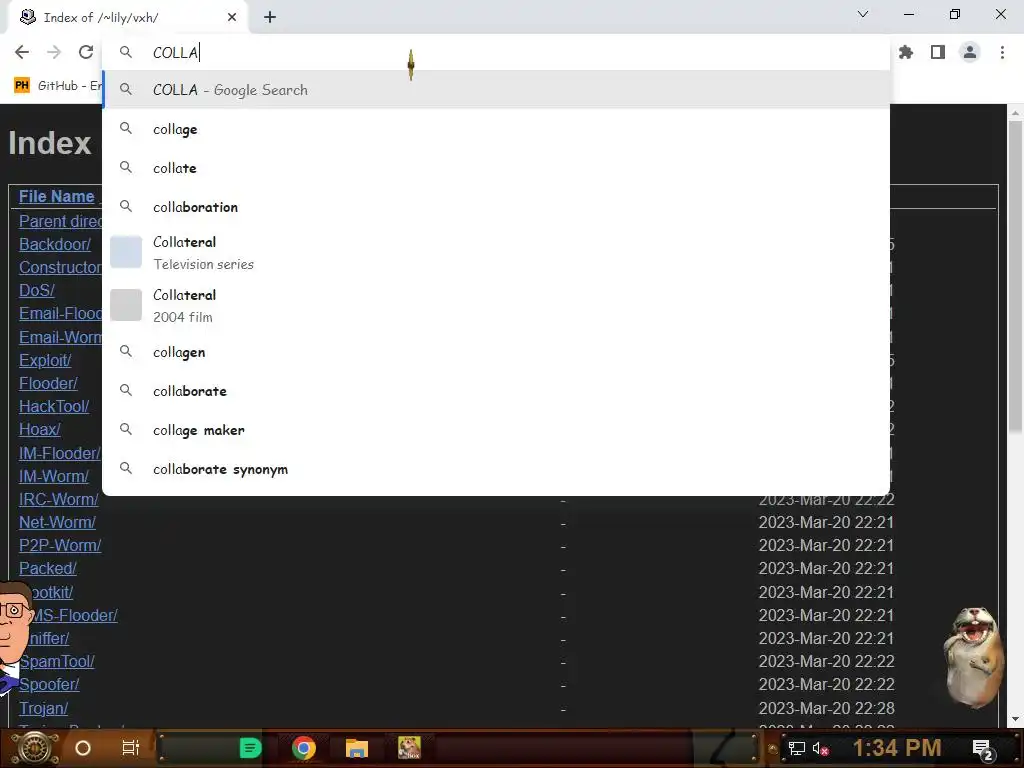Select the collaborate synonym suggestion
The width and height of the screenshot is (1024, 768).
coord(496,469)
